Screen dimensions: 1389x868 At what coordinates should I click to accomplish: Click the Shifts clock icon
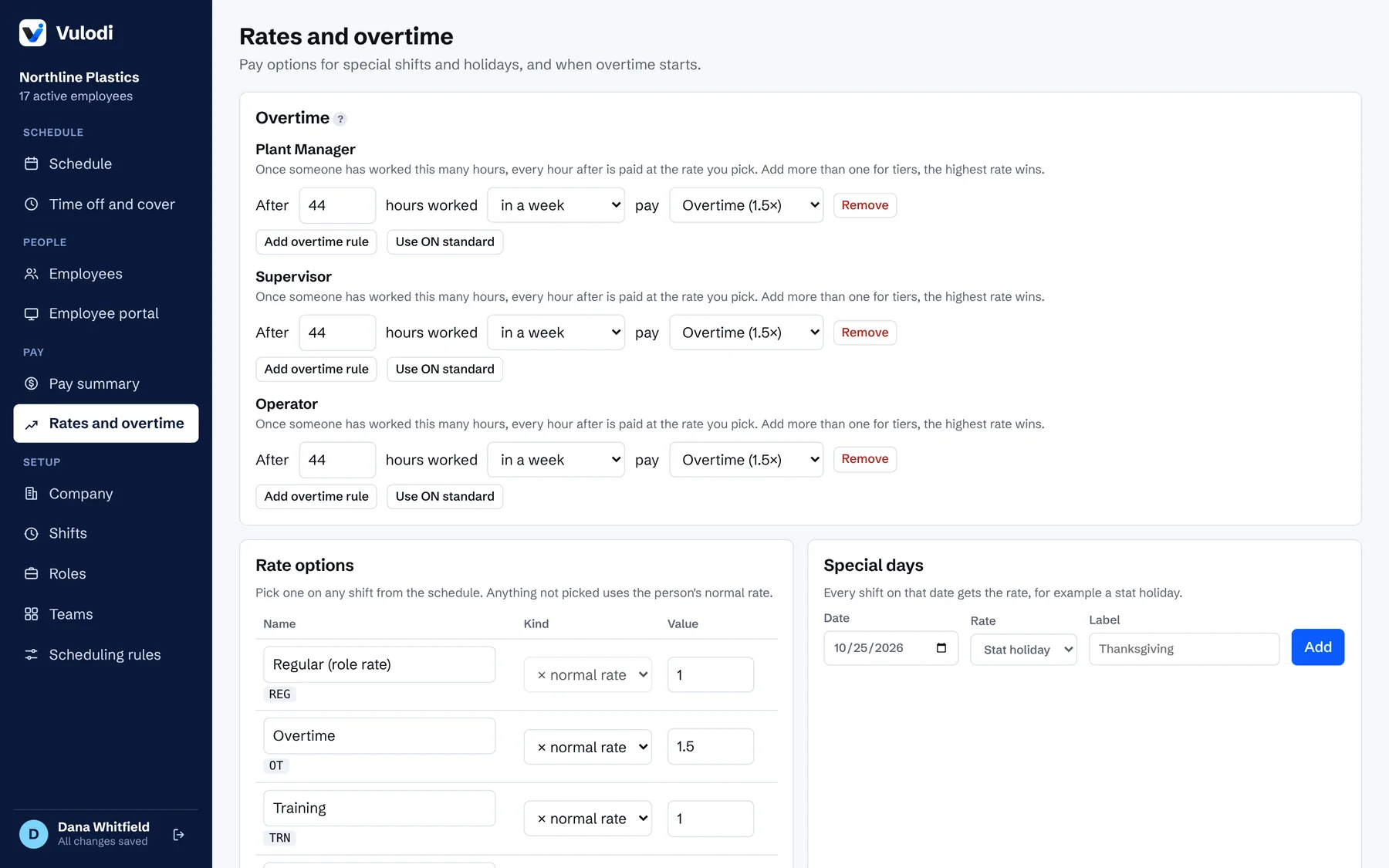pos(32,534)
